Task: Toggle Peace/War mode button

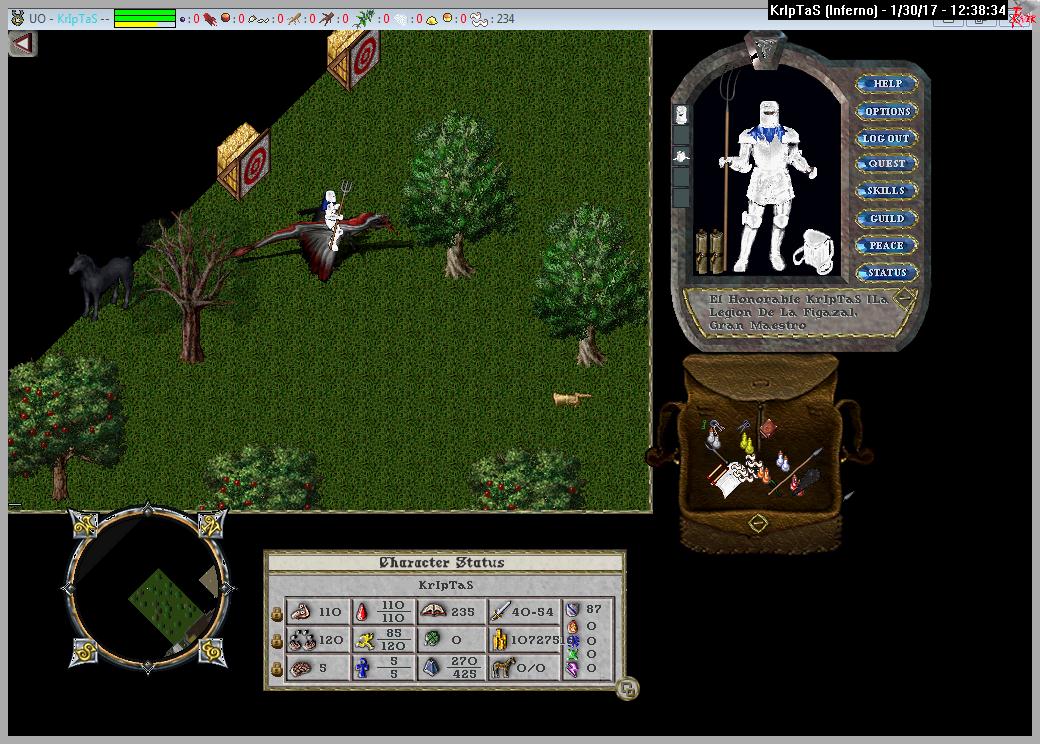Action: [x=887, y=246]
